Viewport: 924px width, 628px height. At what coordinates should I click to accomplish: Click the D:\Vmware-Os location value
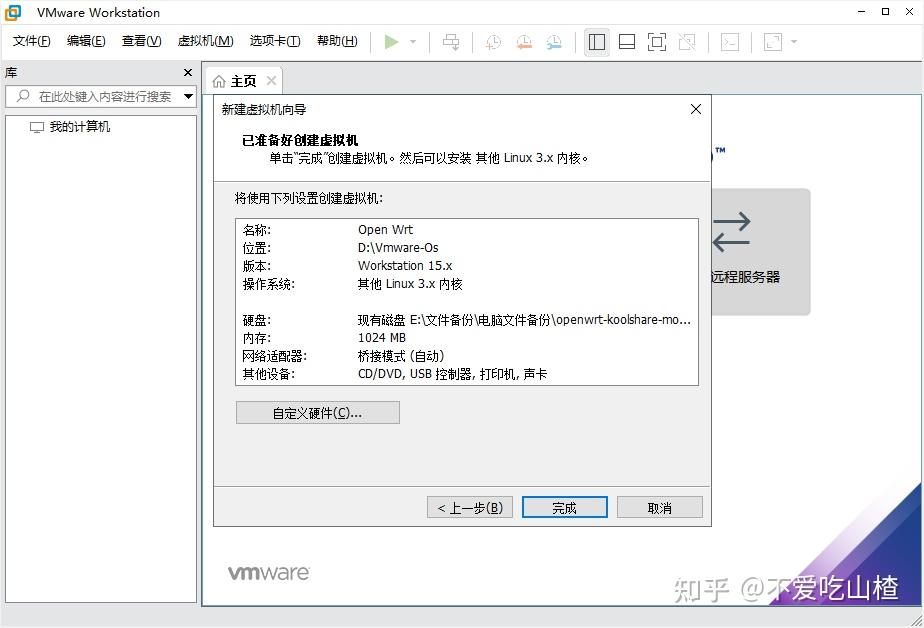click(398, 248)
